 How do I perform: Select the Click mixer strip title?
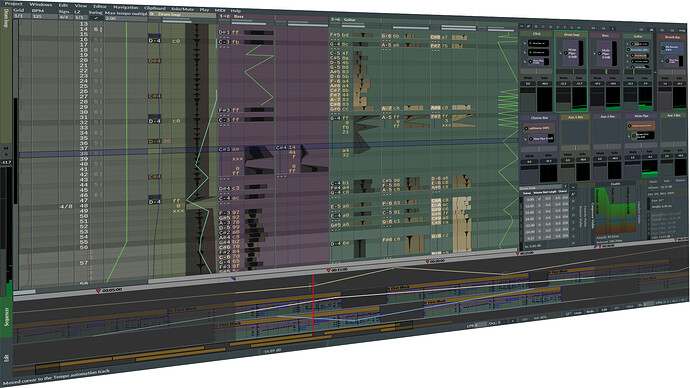[536, 33]
